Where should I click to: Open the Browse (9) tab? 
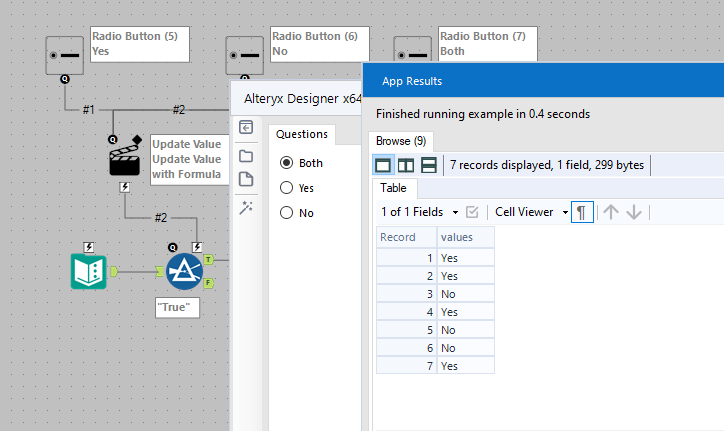(401, 141)
